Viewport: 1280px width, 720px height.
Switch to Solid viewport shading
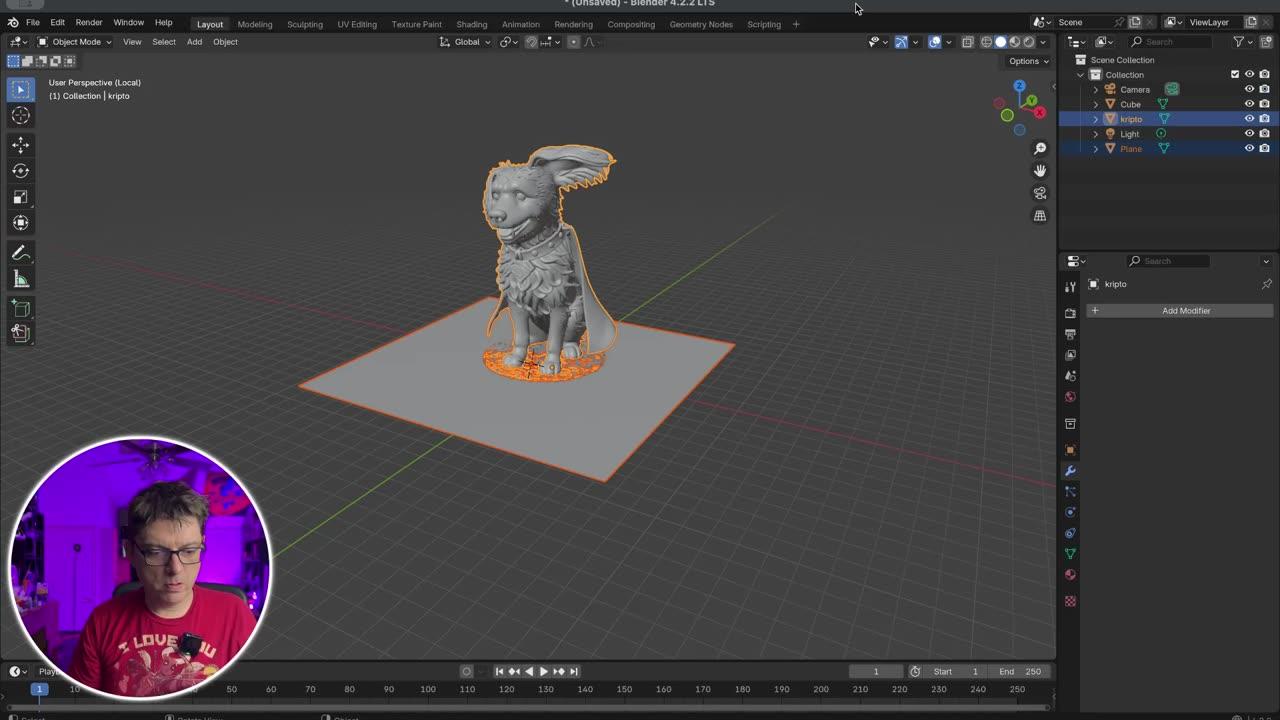click(x=1001, y=42)
